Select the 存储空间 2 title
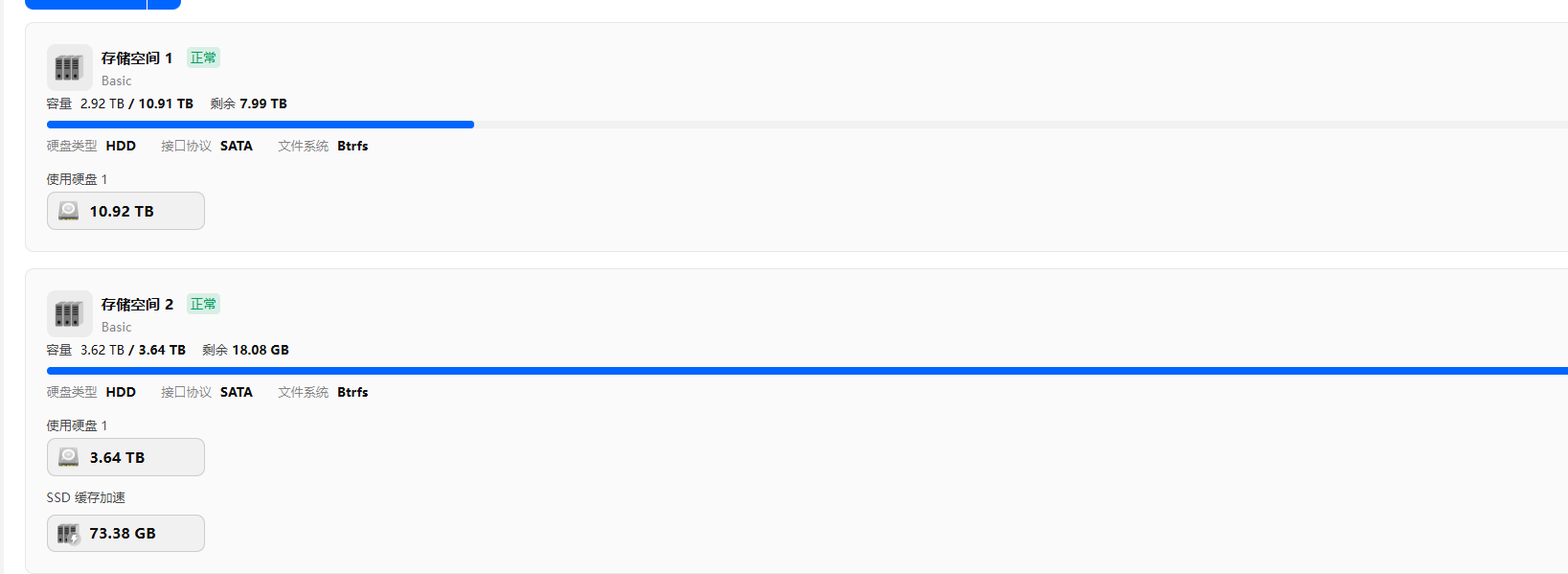This screenshot has width=1568, height=574. click(x=137, y=305)
